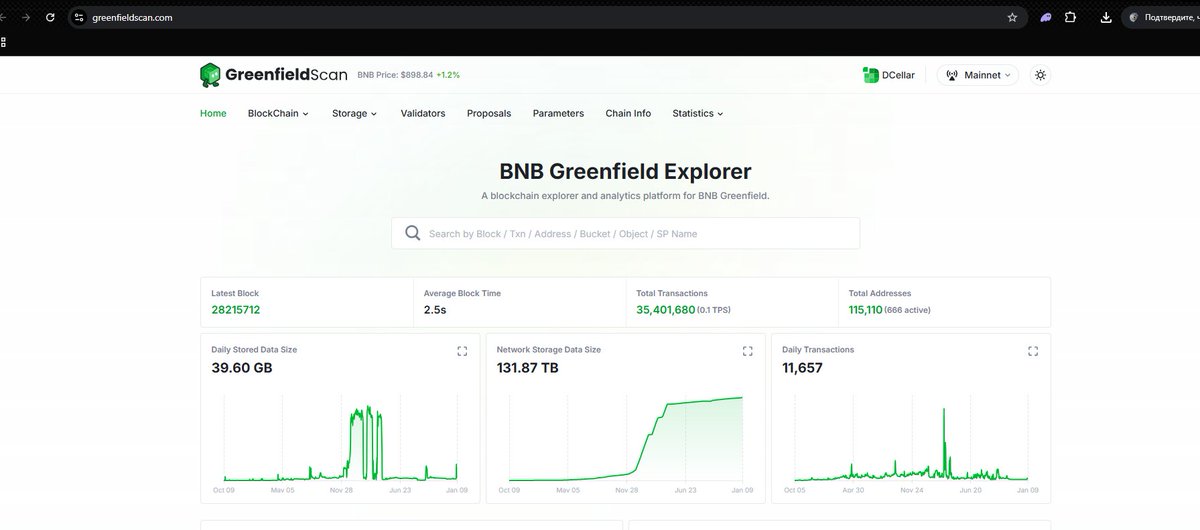Expand the Daily Transactions chart fullscreen
Image resolution: width=1200 pixels, height=530 pixels.
pos(1033,351)
